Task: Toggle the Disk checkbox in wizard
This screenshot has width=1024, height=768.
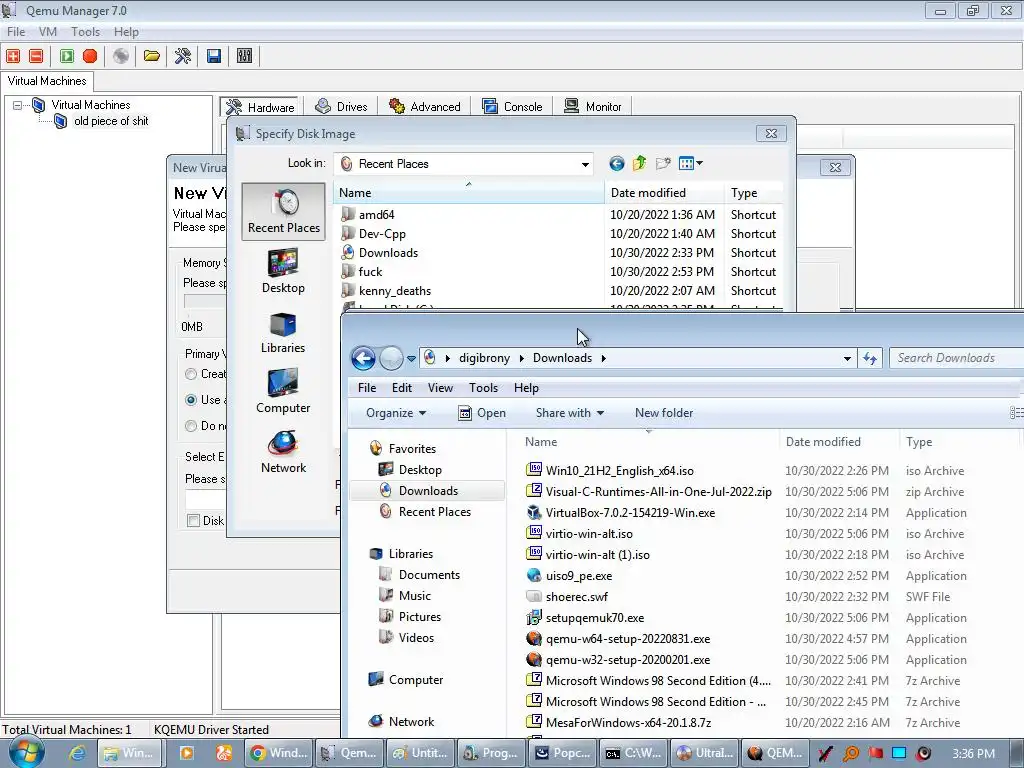Action: 193,520
